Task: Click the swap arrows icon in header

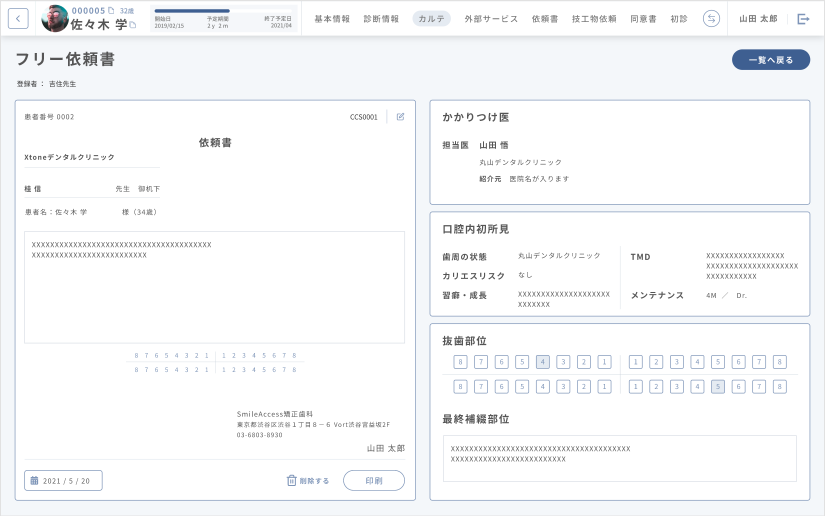Action: tap(711, 19)
